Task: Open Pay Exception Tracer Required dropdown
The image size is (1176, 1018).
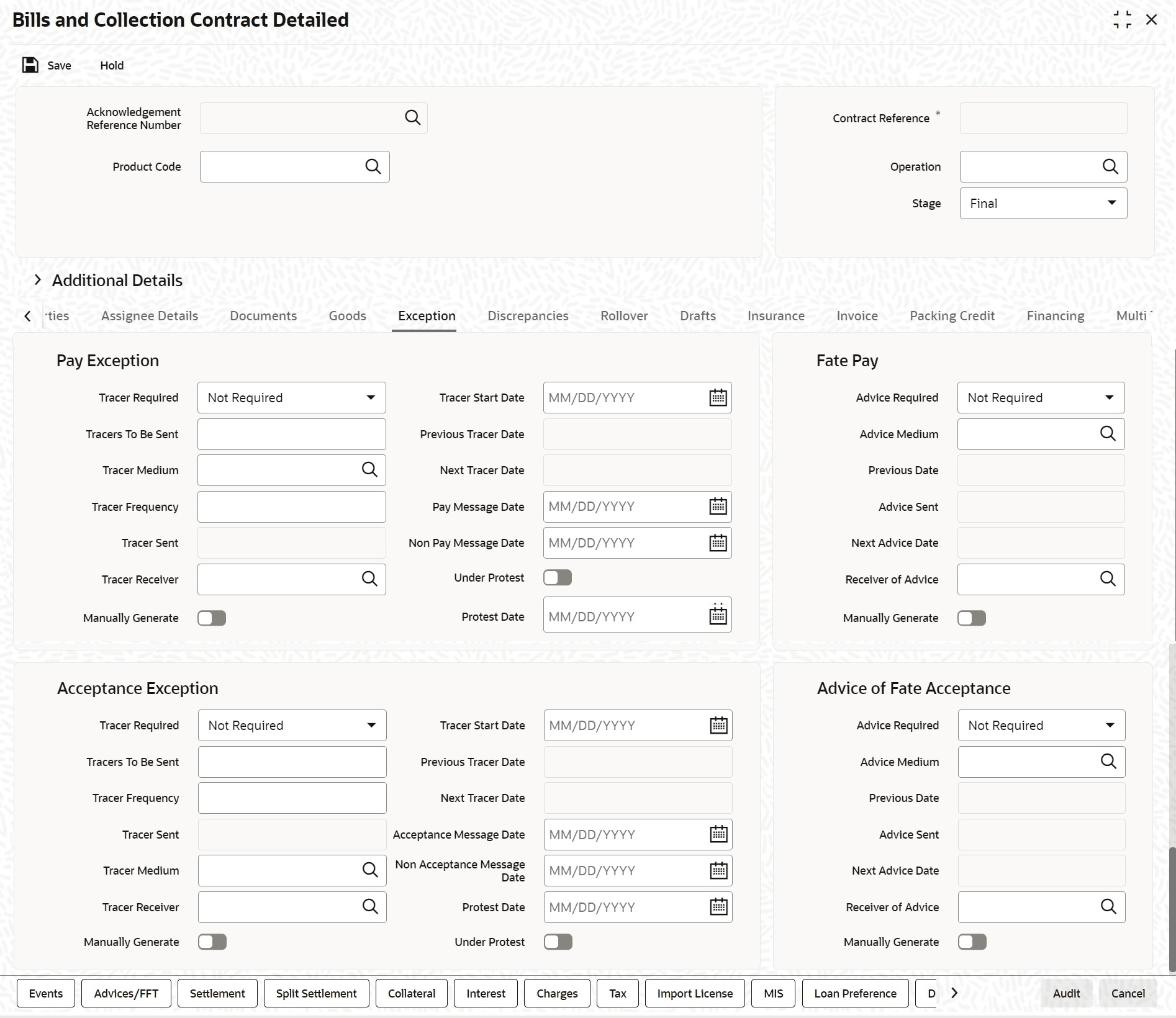Action: click(292, 398)
